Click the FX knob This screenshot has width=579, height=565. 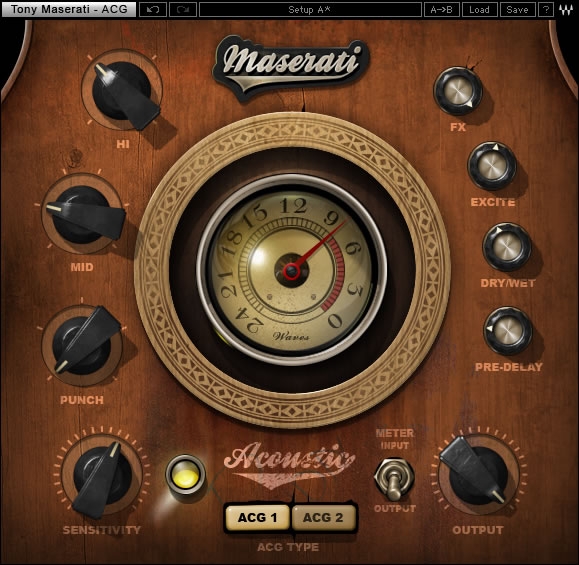(458, 90)
